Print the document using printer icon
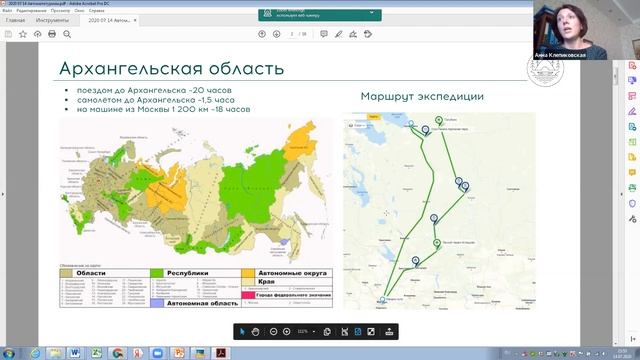 52,34
